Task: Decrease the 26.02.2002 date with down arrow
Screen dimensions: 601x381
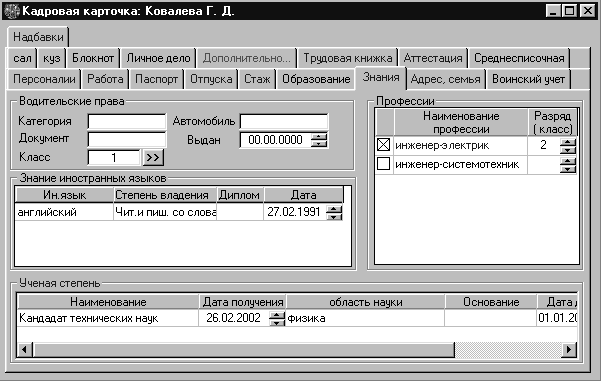Action: coord(277,322)
